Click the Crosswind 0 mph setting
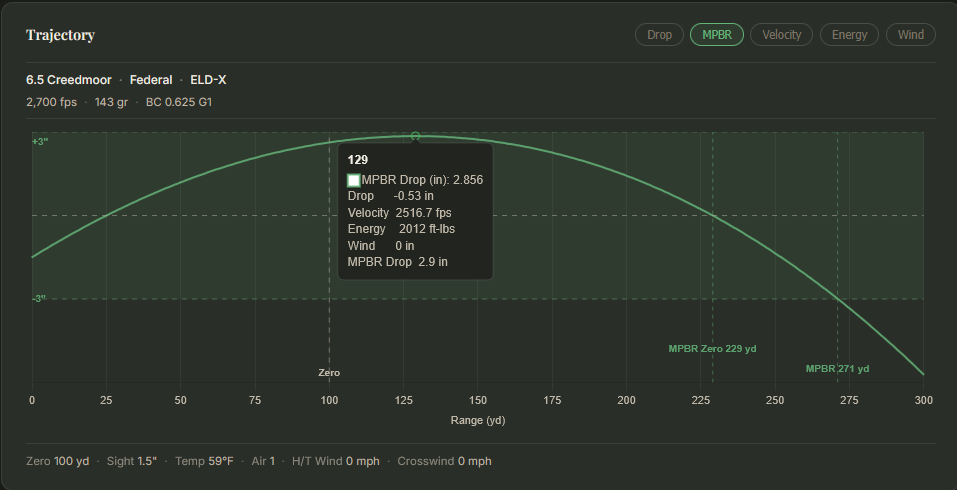The image size is (957, 490). [444, 461]
